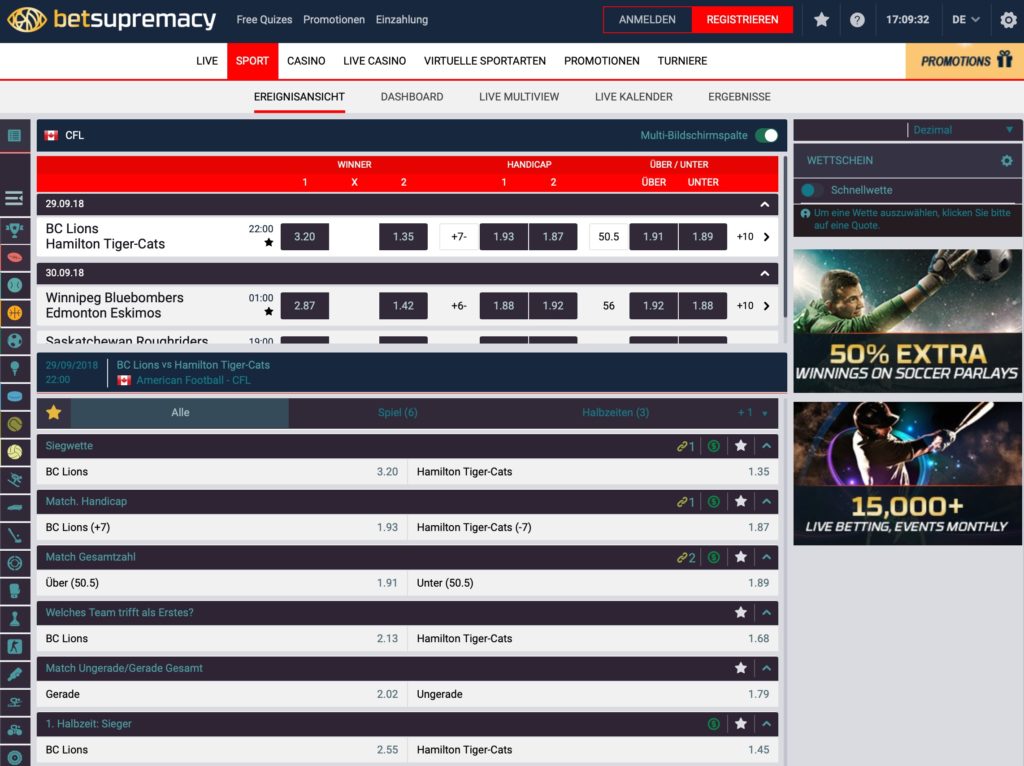Choose the baseball sport icon
Screen dimensions: 1024x766
[x=14, y=285]
